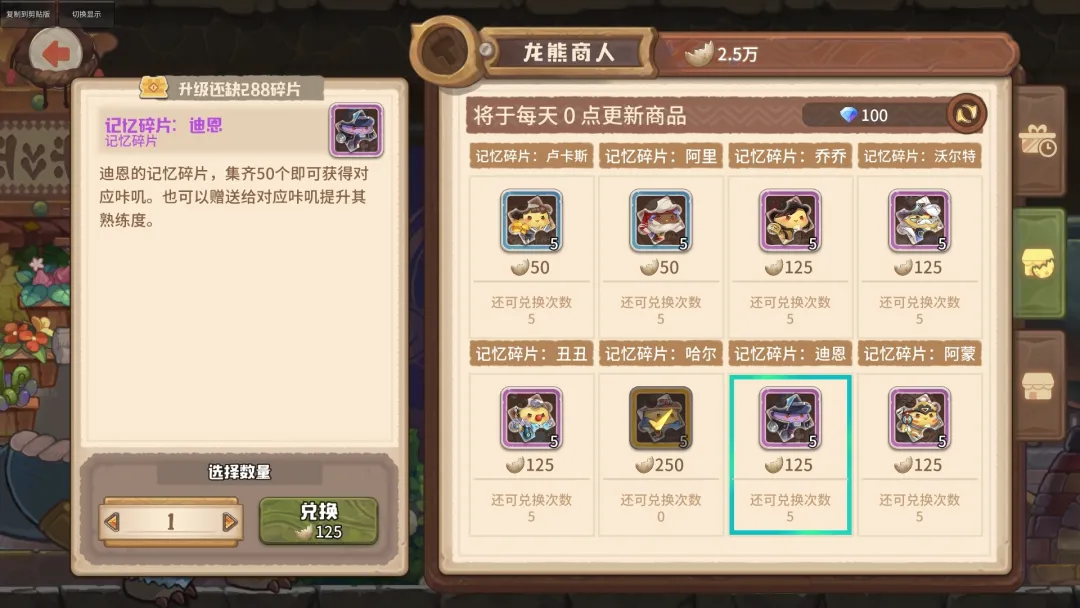Select the 沃尔特 memory fragment icon

click(920, 220)
